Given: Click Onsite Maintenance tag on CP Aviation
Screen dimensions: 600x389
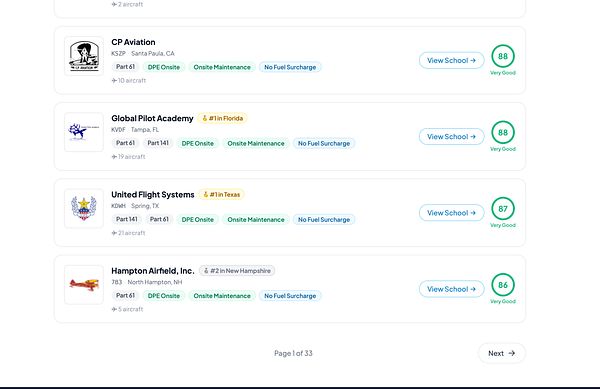Looking at the screenshot, I should [x=222, y=67].
